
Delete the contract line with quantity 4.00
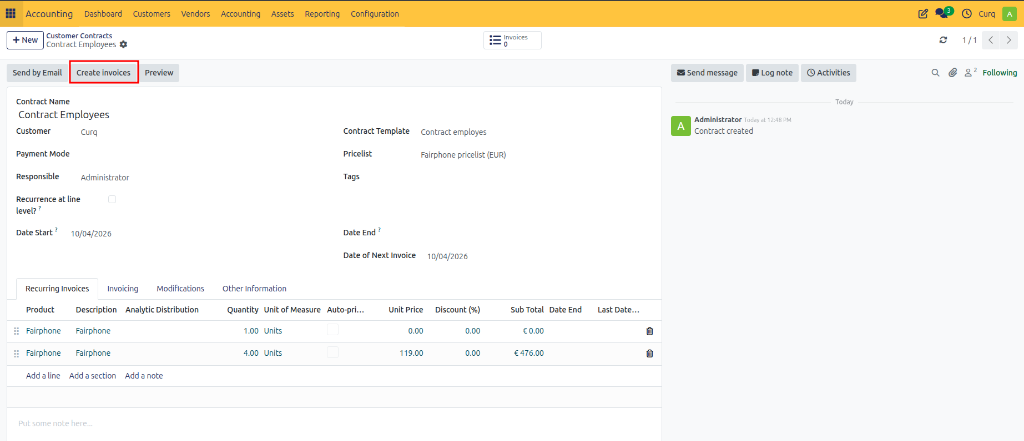(649, 353)
